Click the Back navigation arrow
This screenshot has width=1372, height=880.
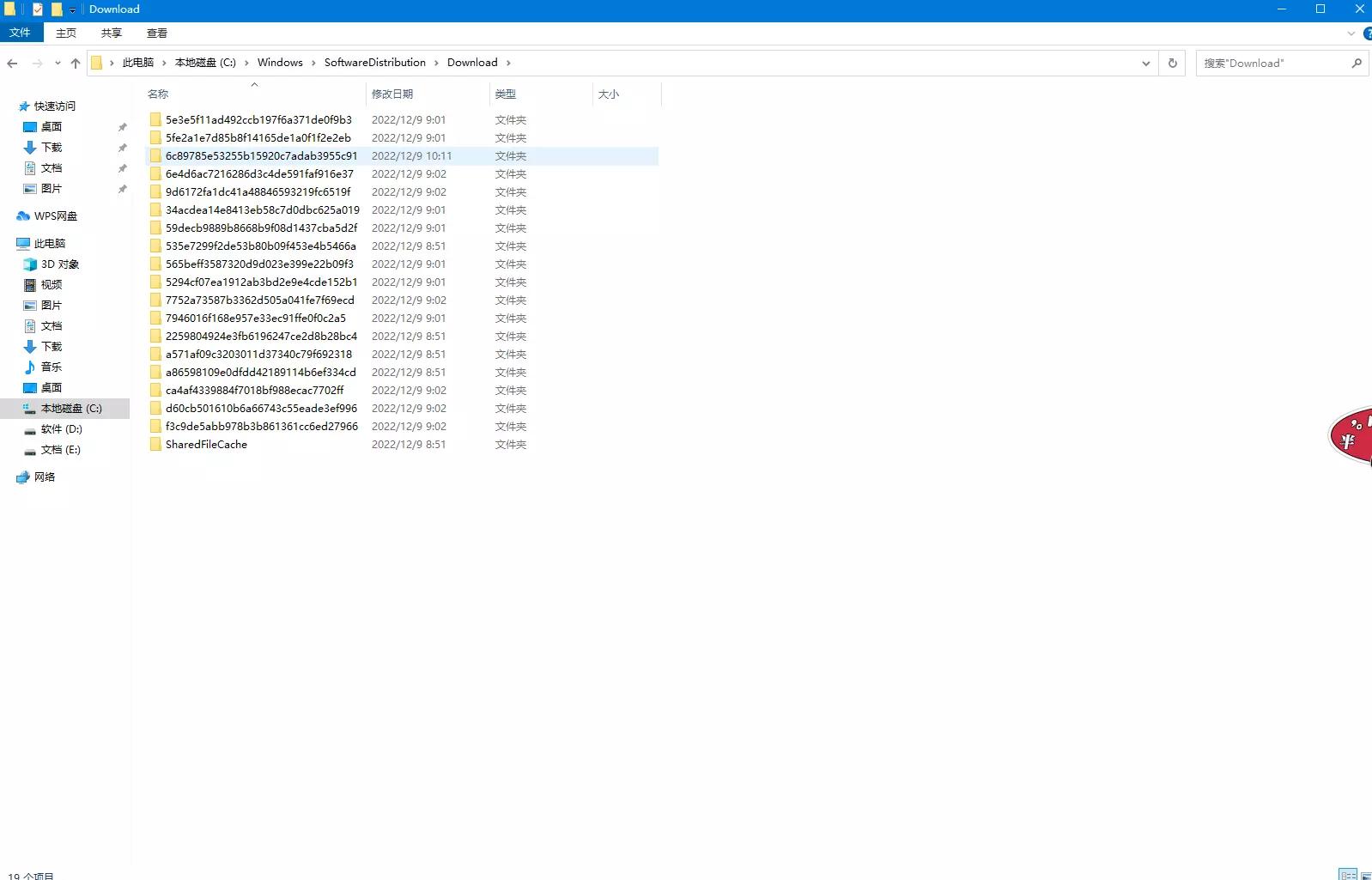tap(12, 63)
